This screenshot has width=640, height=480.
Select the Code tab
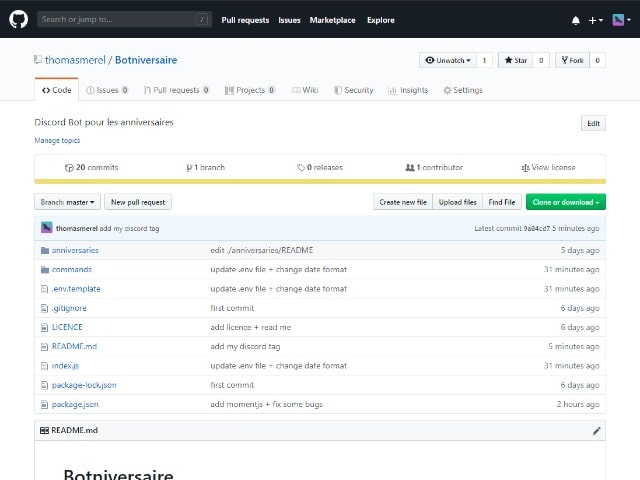(57, 90)
